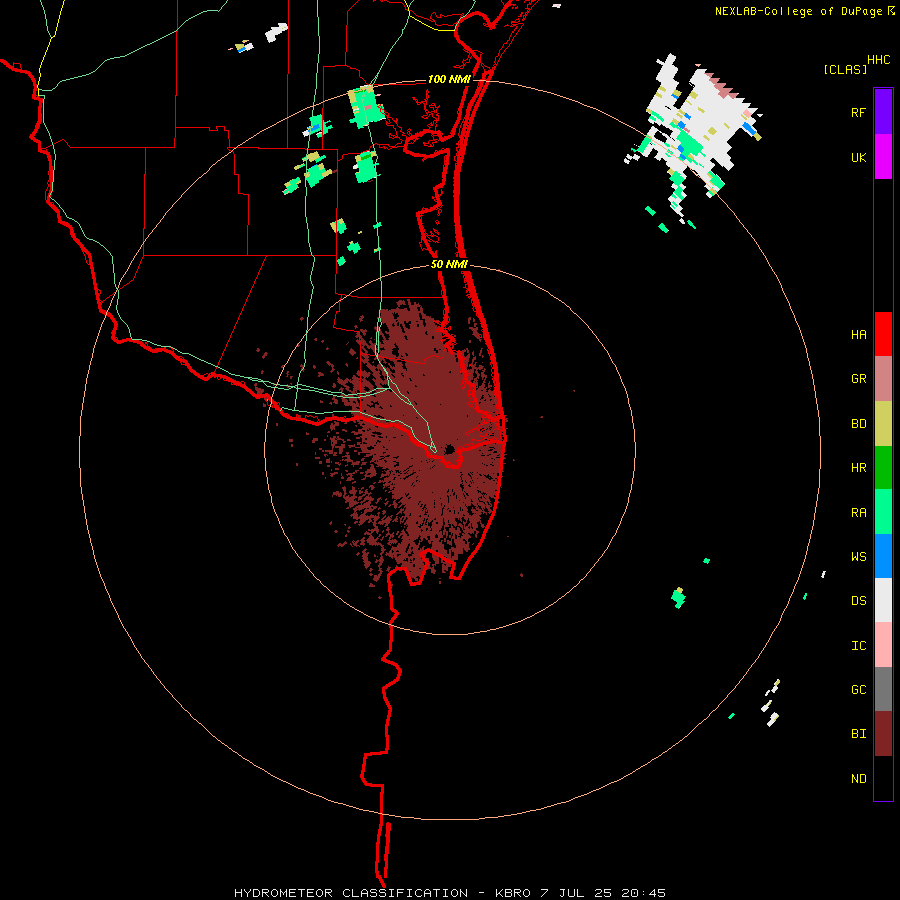
Task: Click the ND black legend swatch
Action: click(x=883, y=778)
